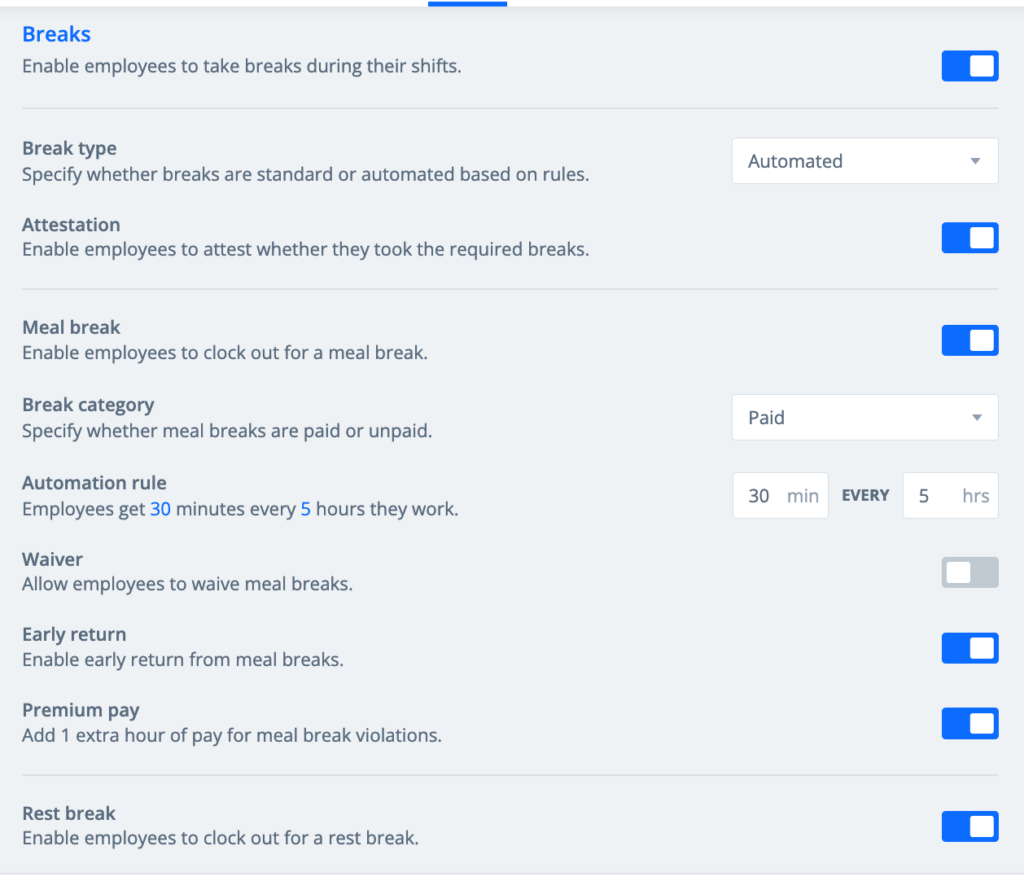Click the Attestation label

(71, 225)
